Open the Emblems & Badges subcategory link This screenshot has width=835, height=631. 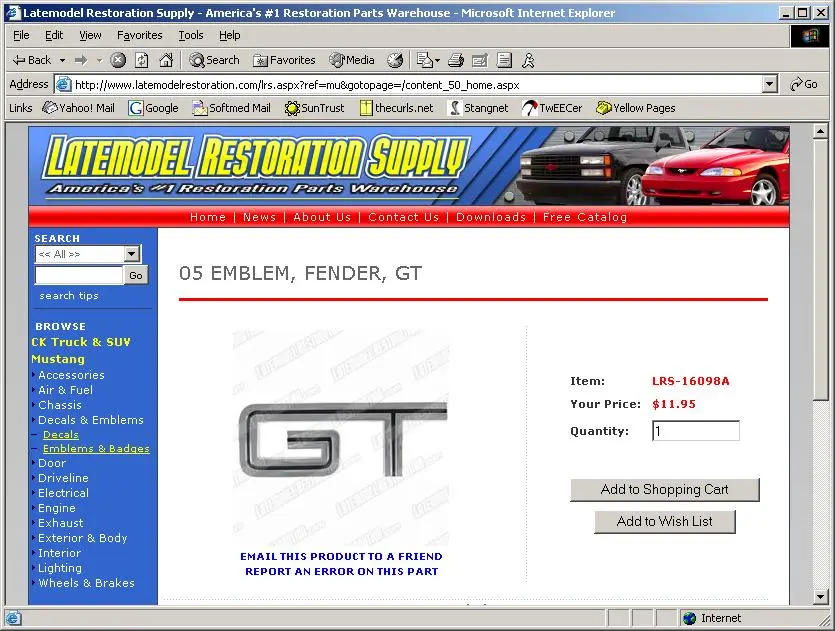pyautogui.click(x=96, y=448)
